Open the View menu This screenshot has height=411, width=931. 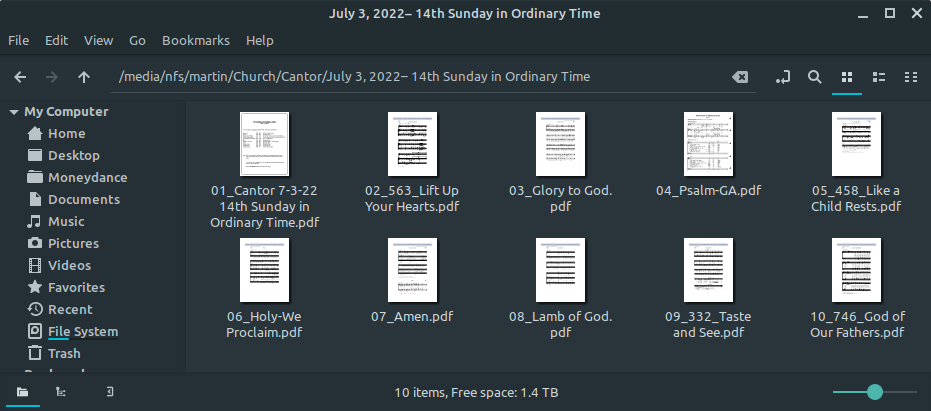(99, 40)
